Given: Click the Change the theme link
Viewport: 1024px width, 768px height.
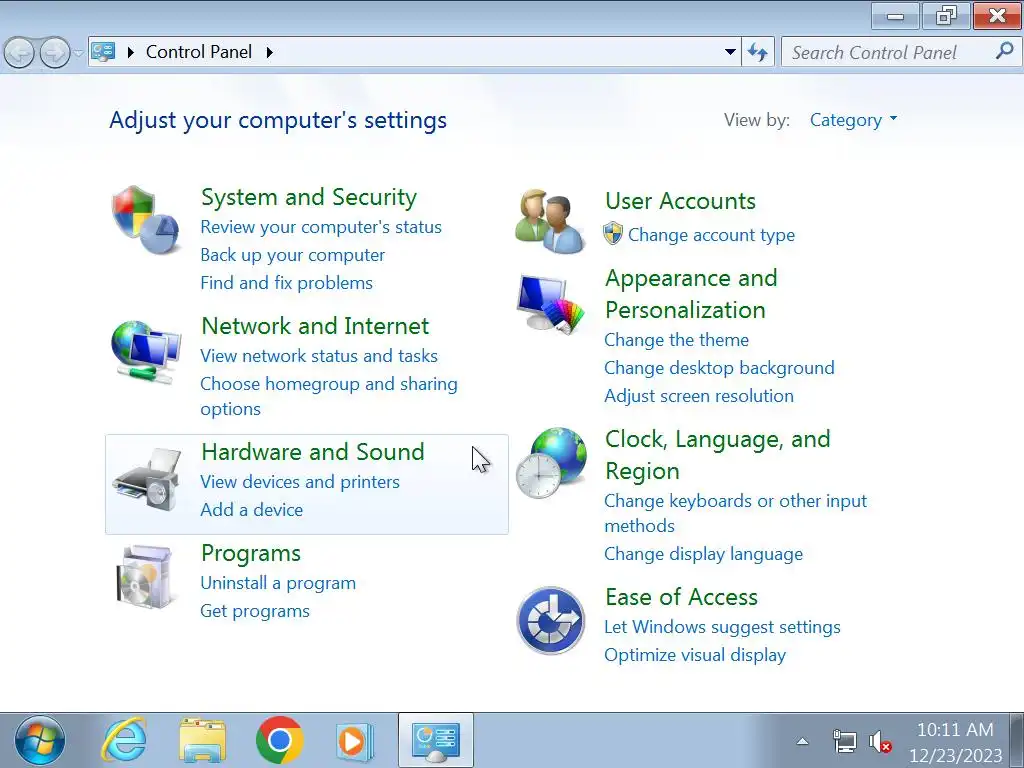Looking at the screenshot, I should pyautogui.click(x=676, y=340).
